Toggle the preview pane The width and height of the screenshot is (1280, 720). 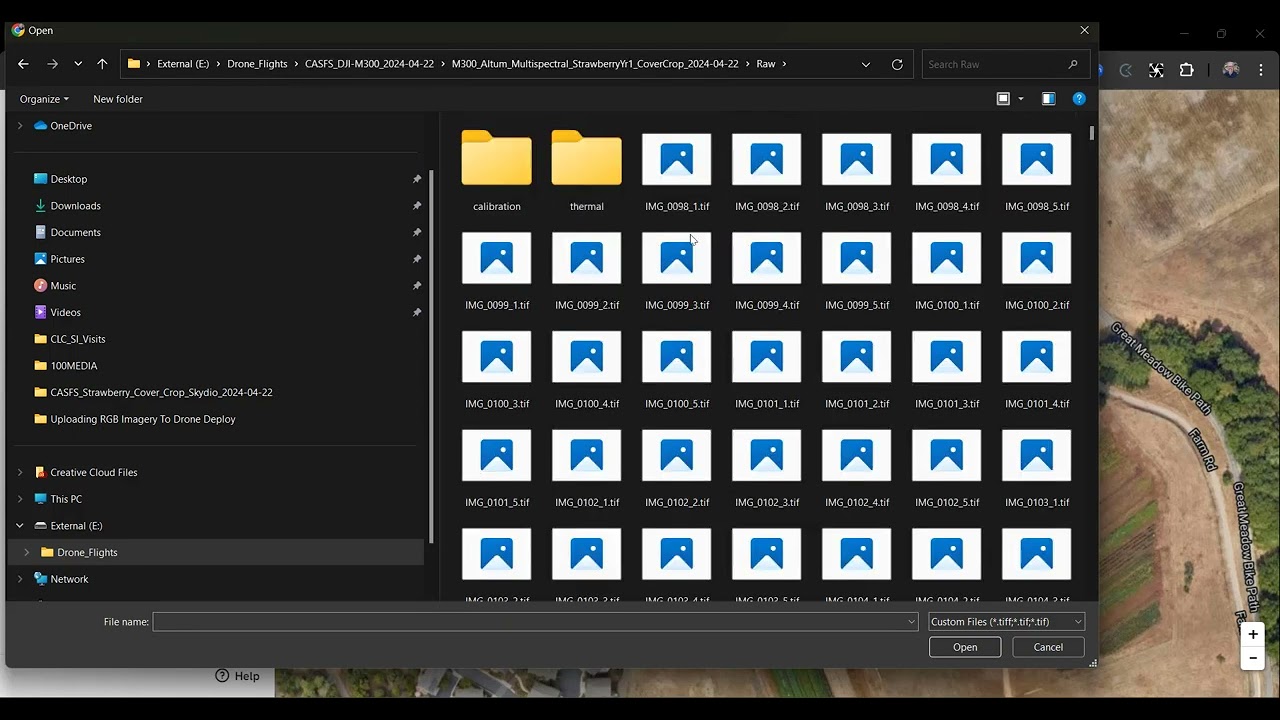pyautogui.click(x=1048, y=99)
